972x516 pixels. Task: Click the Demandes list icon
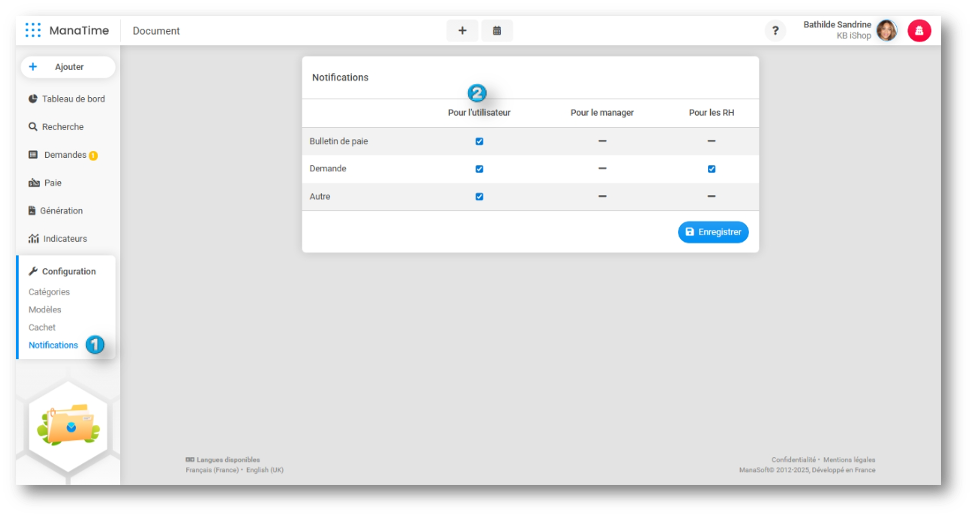point(33,154)
